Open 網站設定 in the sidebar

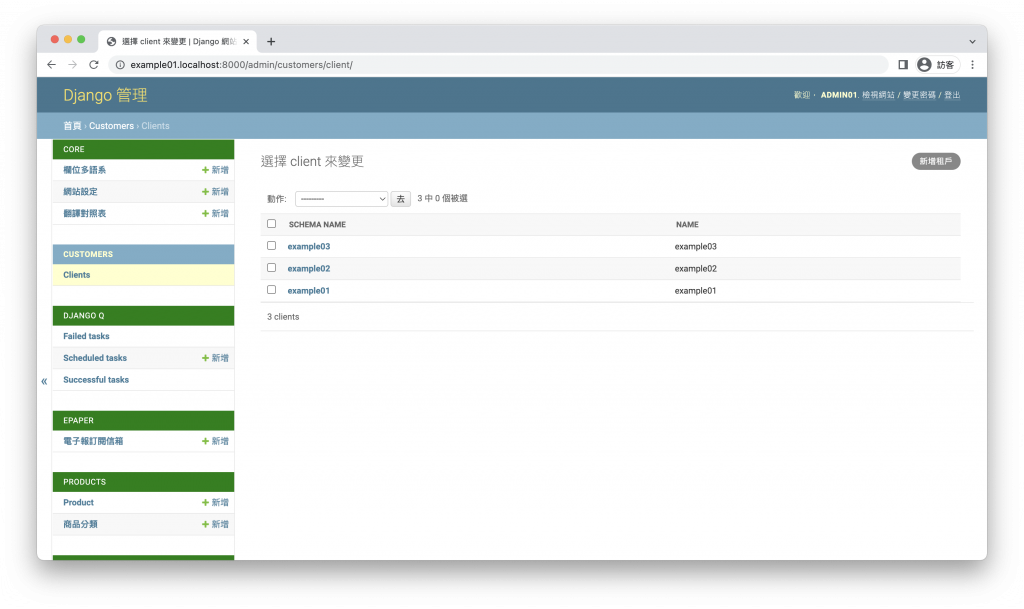coord(80,192)
